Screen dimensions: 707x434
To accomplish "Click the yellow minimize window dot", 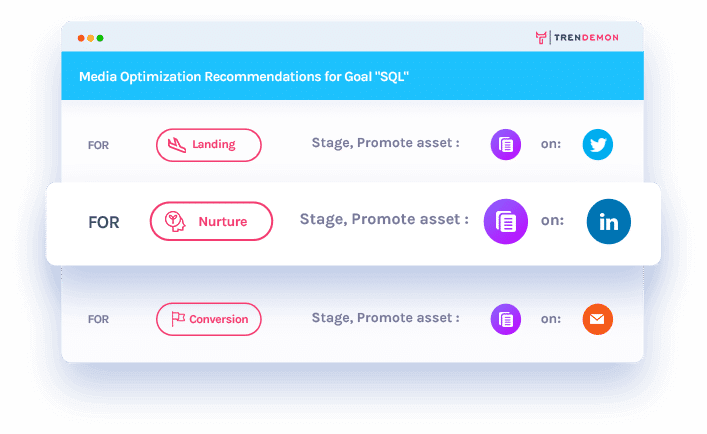I will click(x=91, y=38).
